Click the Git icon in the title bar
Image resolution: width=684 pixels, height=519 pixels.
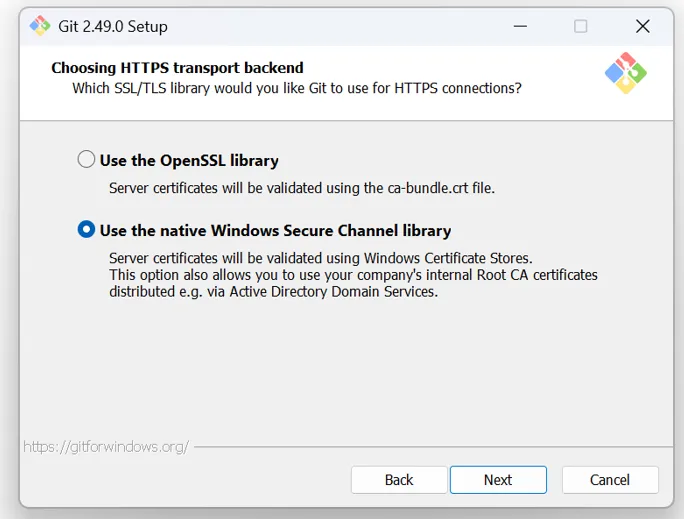[x=40, y=26]
